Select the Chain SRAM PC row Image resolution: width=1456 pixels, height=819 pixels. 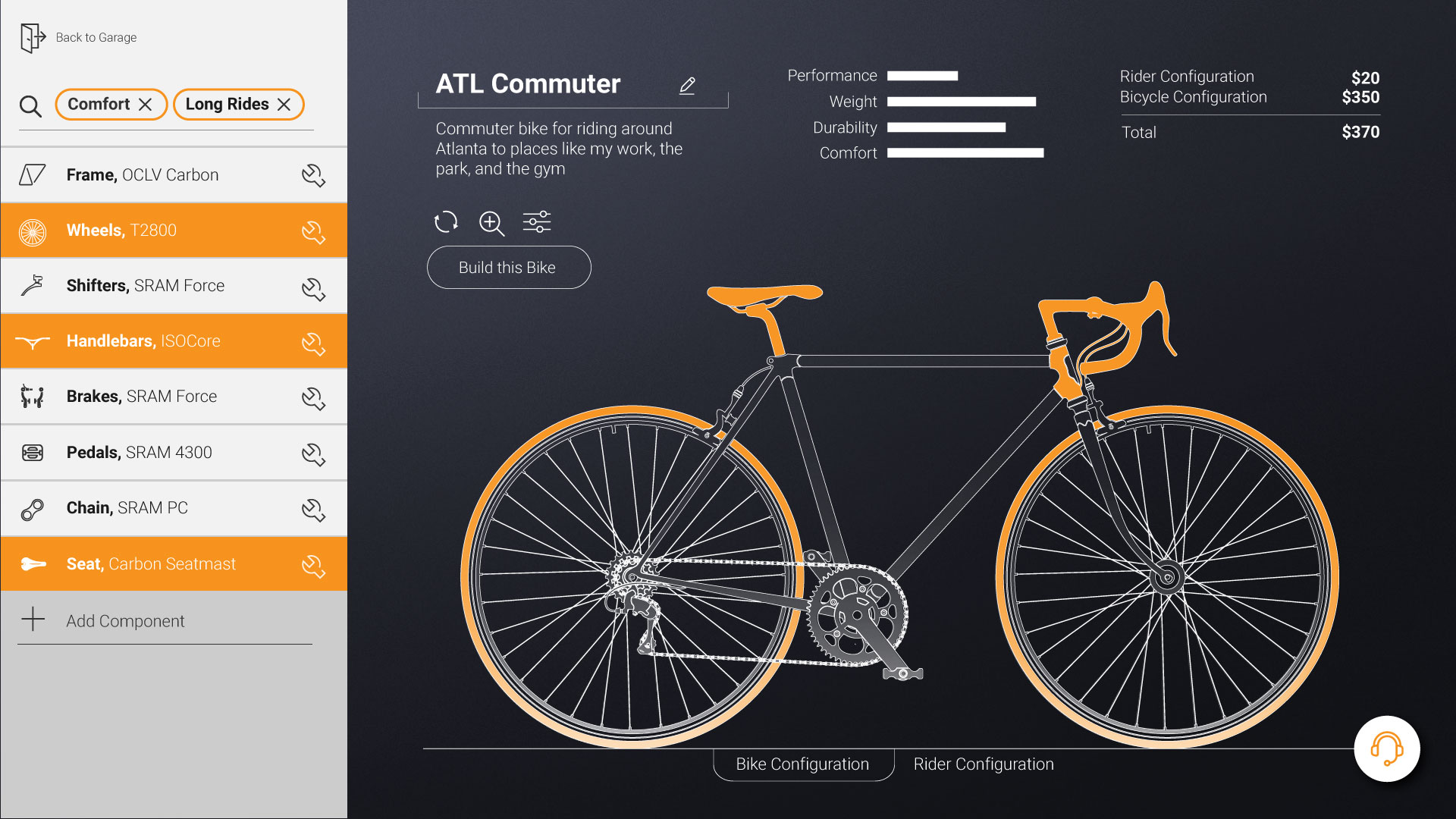[x=174, y=508]
